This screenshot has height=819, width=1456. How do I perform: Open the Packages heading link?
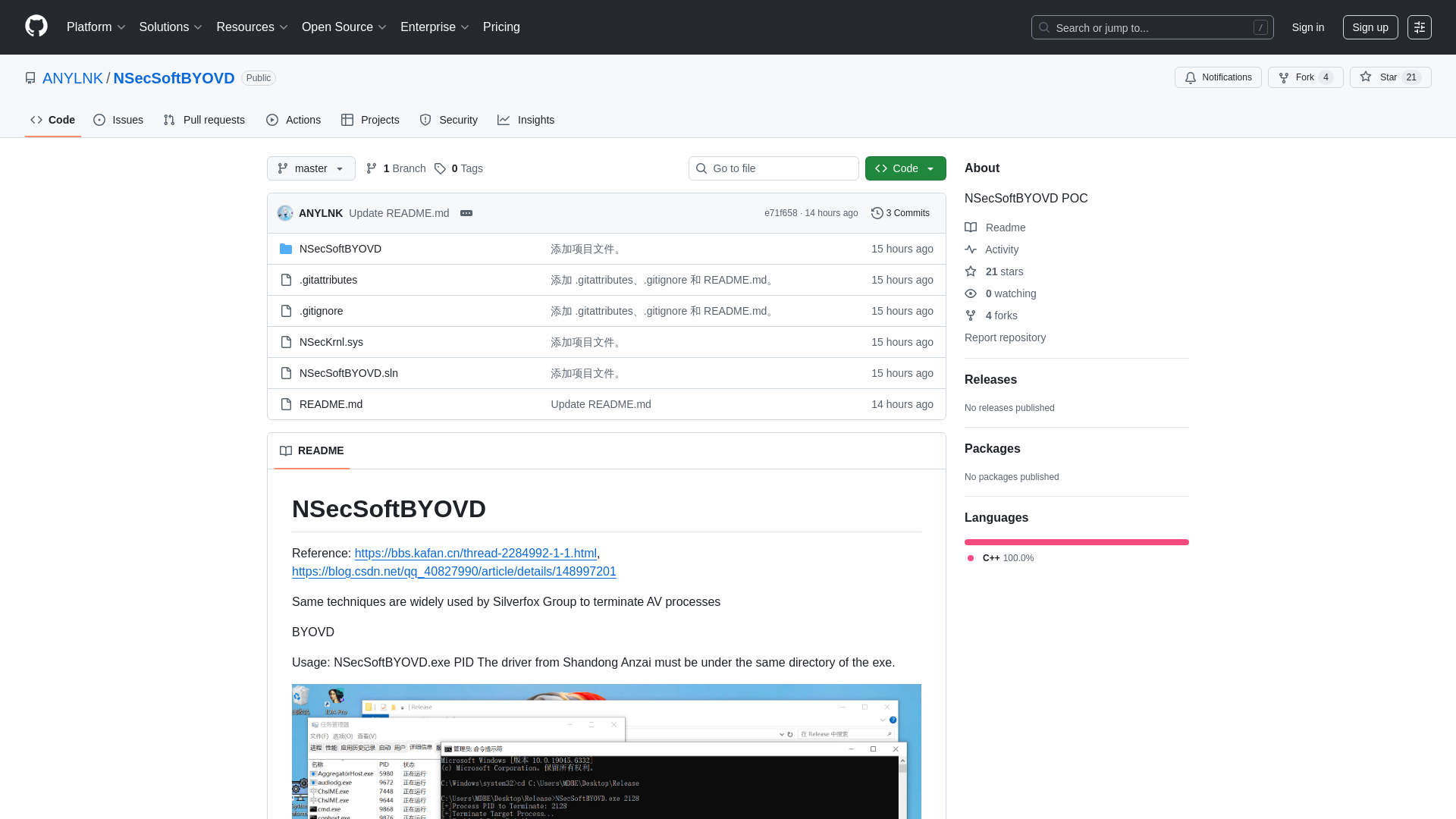point(992,449)
